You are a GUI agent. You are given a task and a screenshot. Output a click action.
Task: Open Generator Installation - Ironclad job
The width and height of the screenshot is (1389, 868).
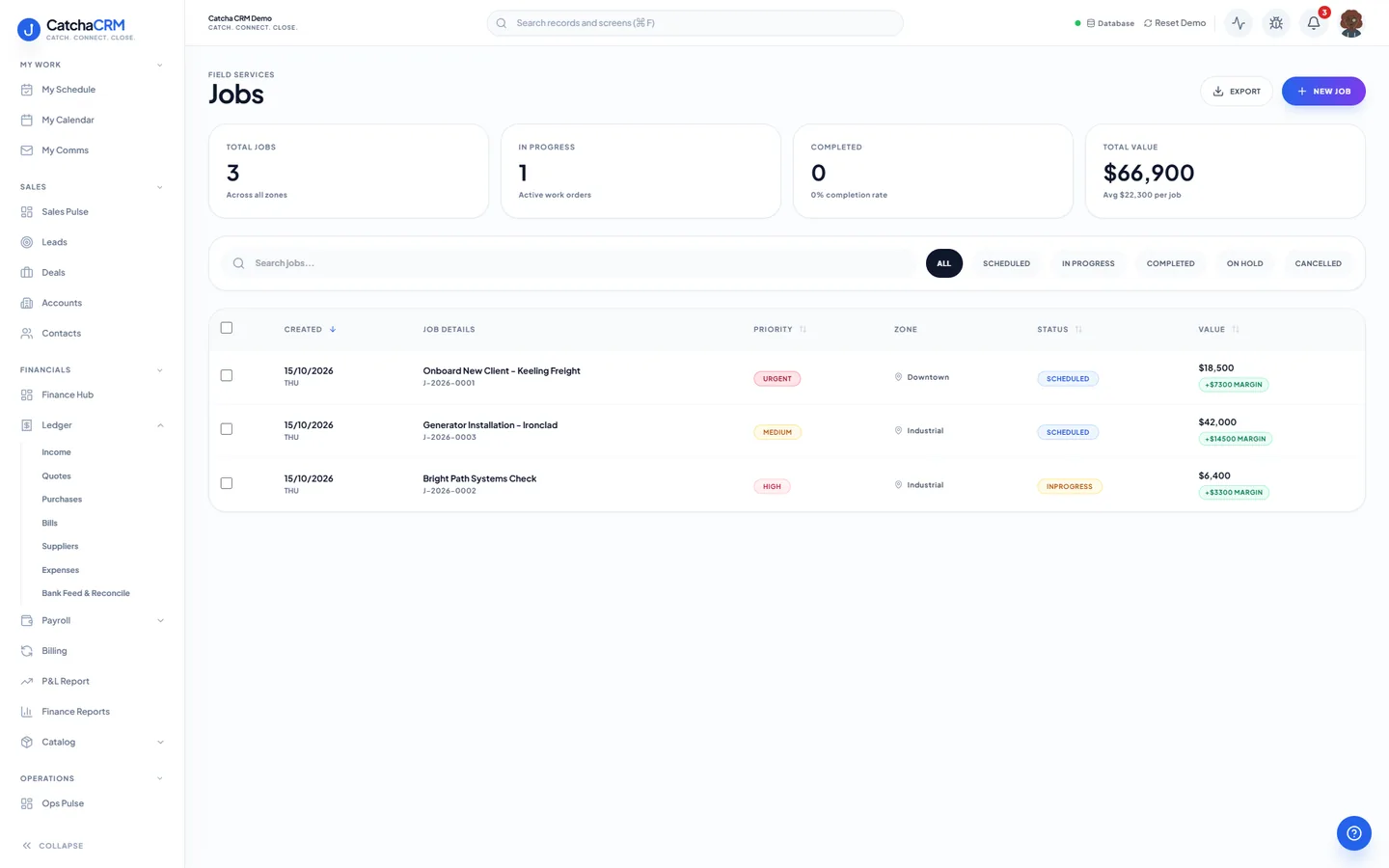tap(490, 425)
